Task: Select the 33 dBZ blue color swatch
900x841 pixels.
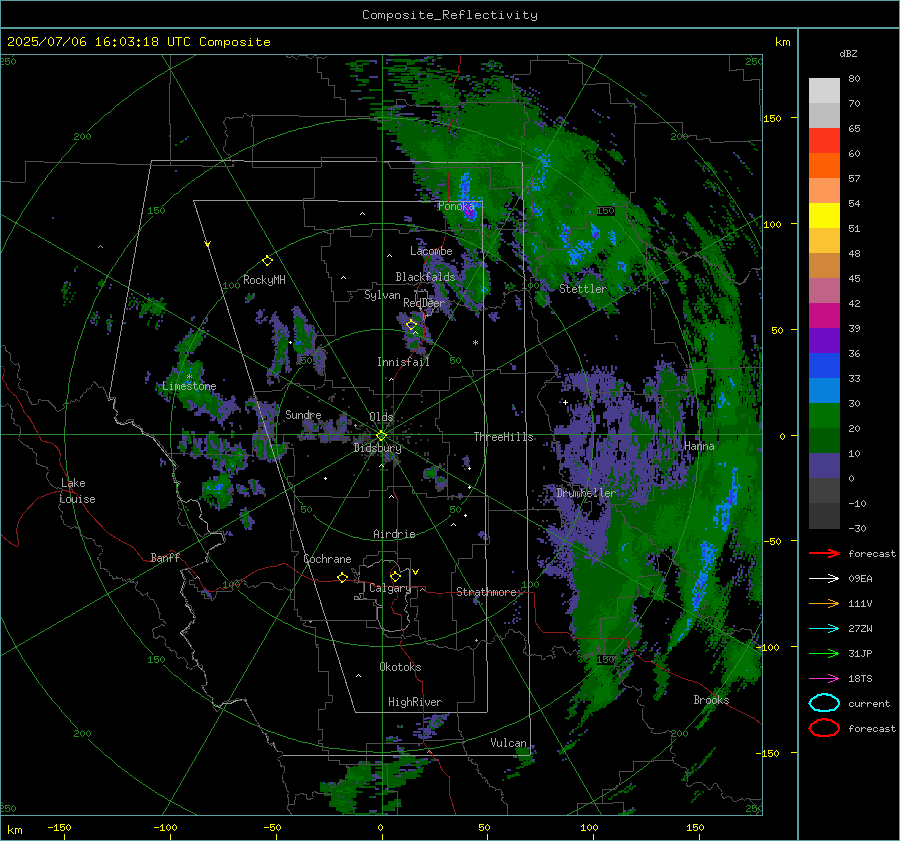Action: (824, 365)
